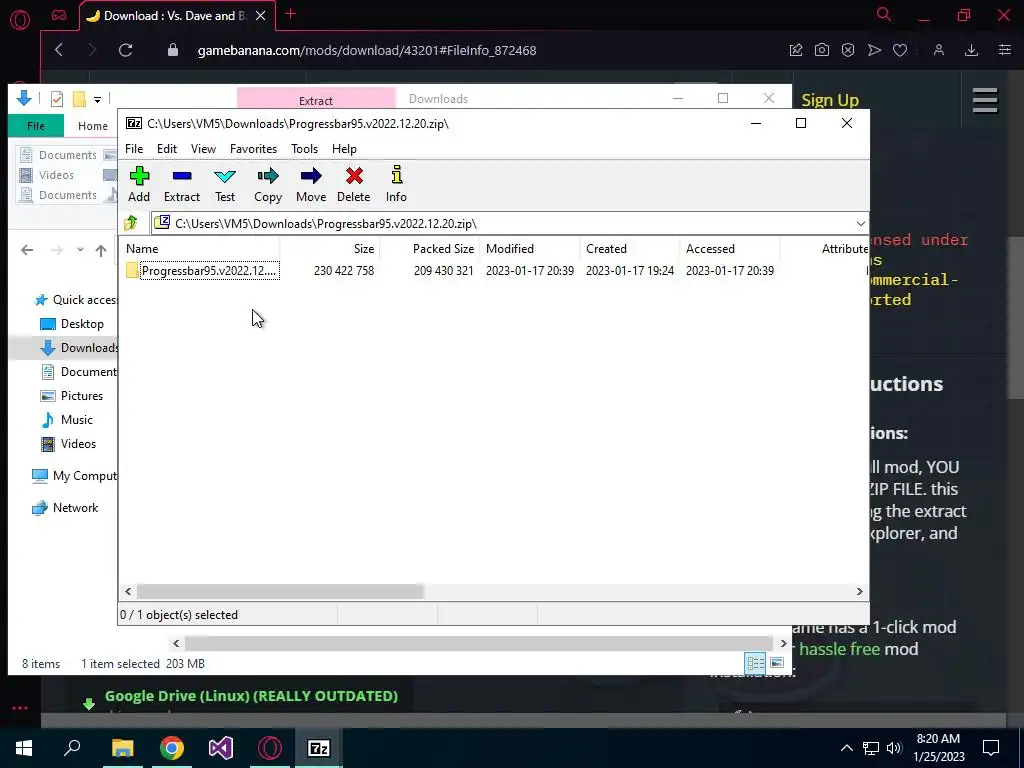Open Home tab in File Explorer ribbon
This screenshot has width=1024, height=768.
(x=93, y=126)
